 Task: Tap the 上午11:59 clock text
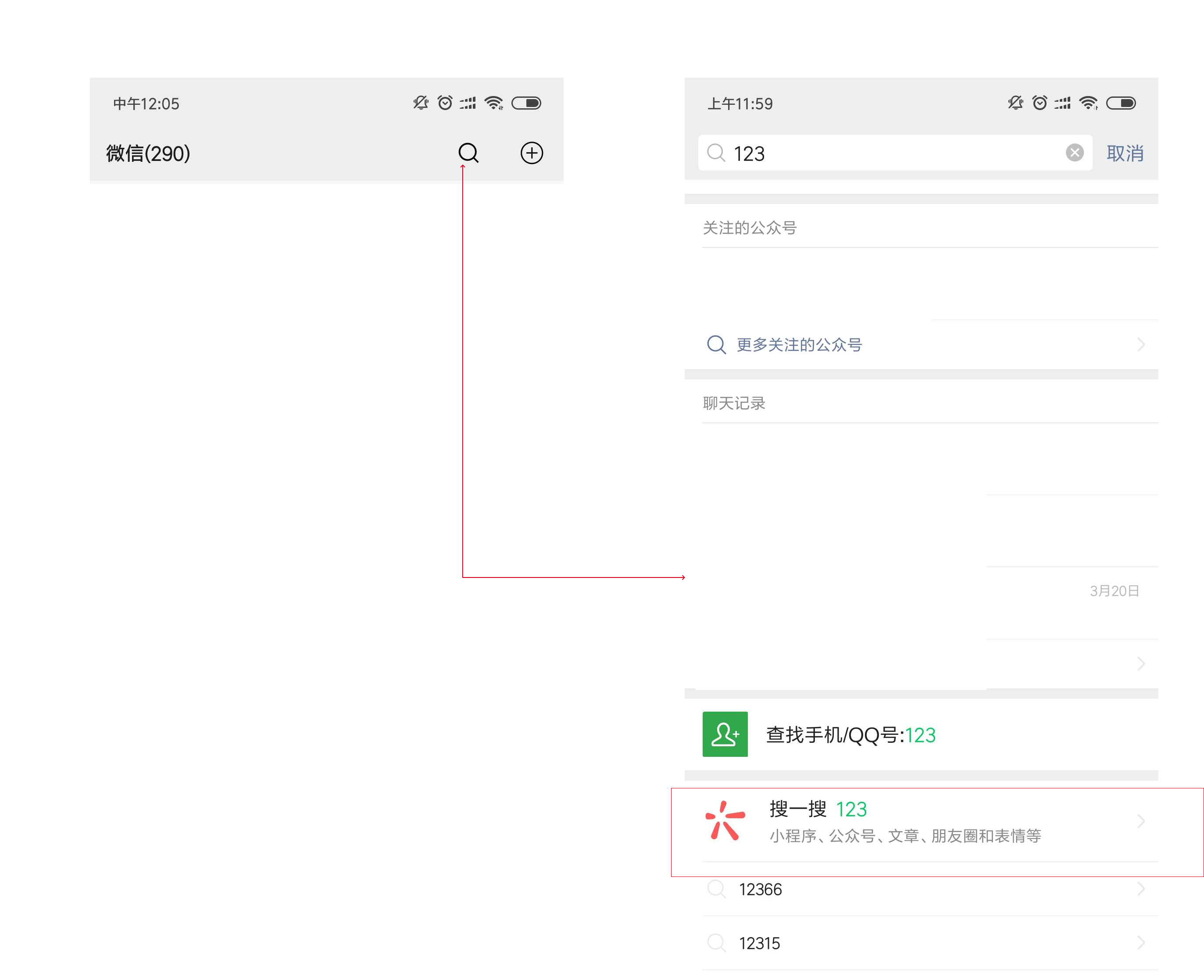click(x=740, y=103)
